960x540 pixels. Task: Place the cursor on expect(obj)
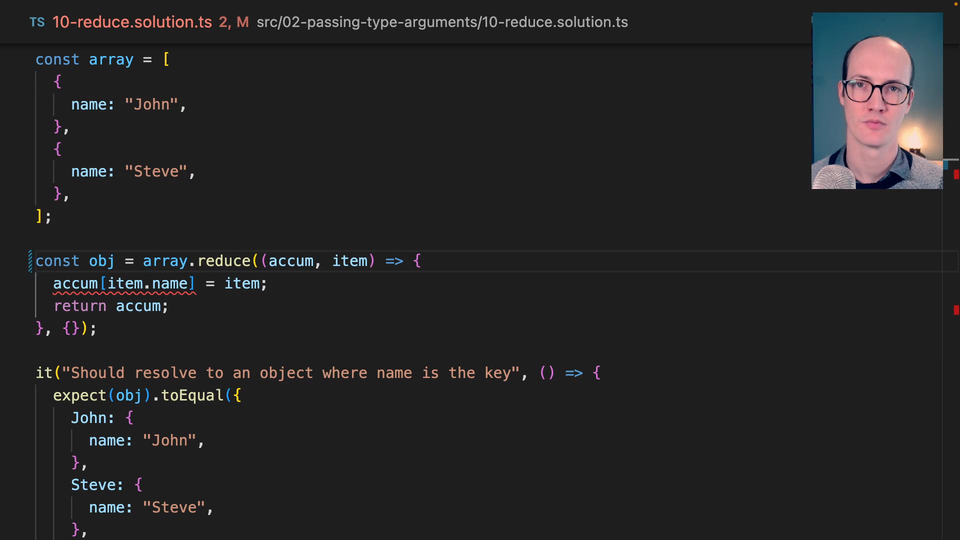point(98,395)
